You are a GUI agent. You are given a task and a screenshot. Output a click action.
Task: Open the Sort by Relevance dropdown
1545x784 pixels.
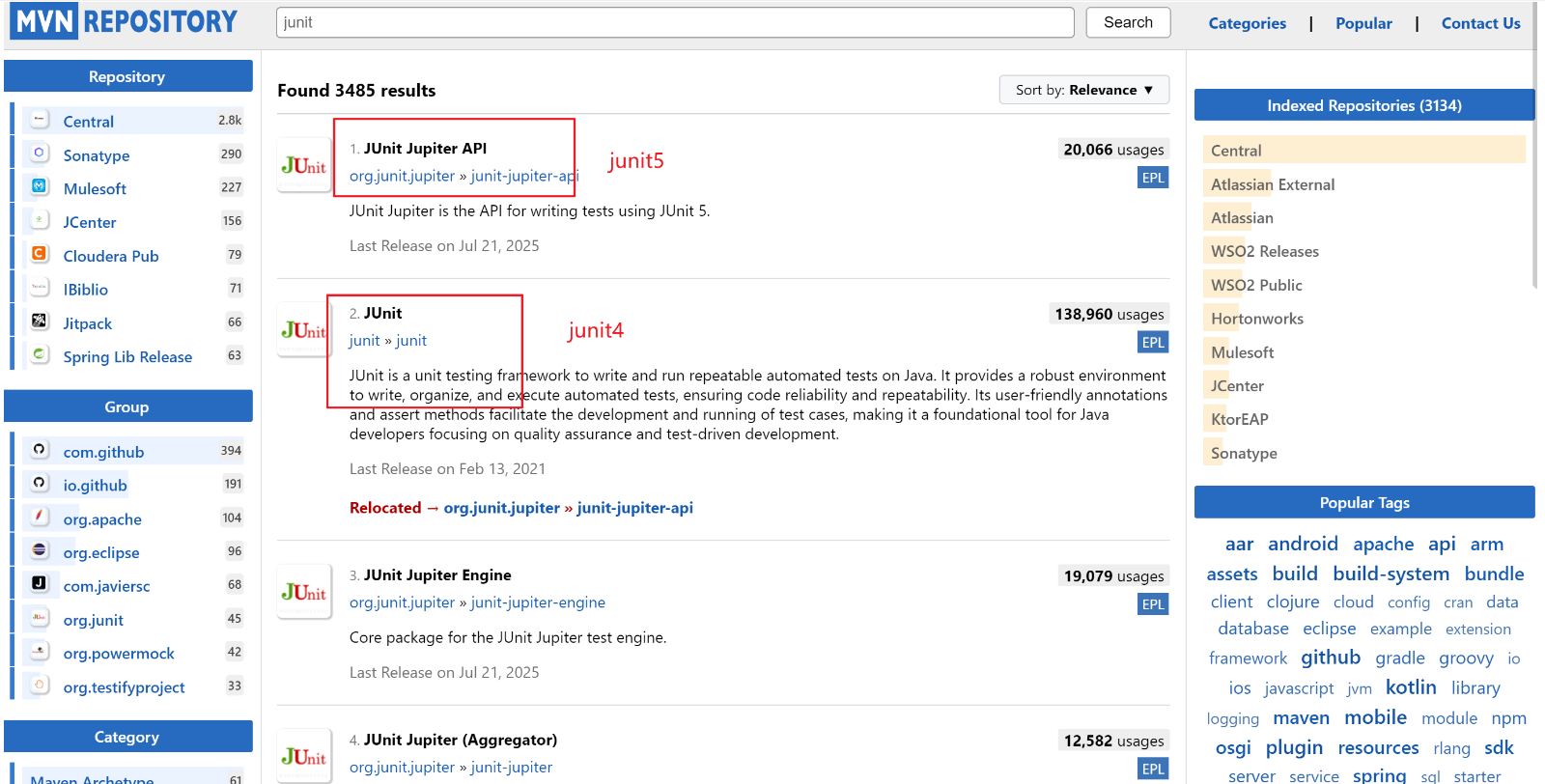1084,90
